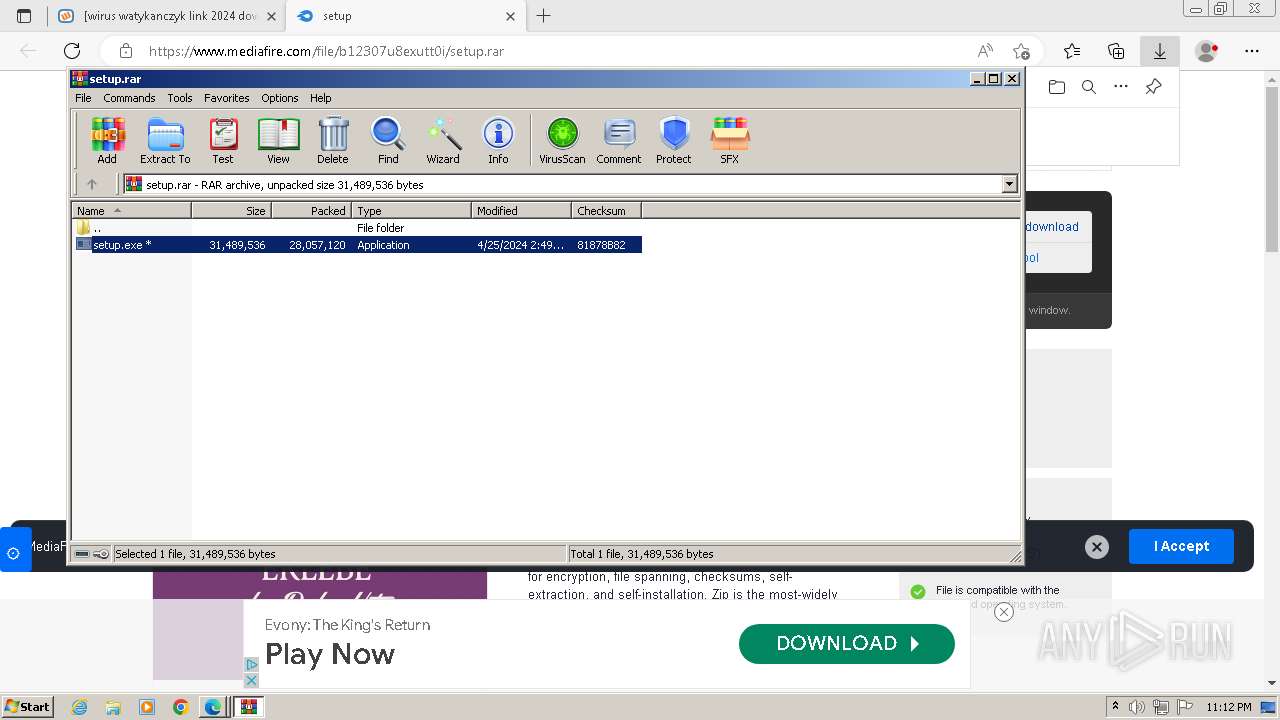Open Chrome from the taskbar
The width and height of the screenshot is (1280, 720).
(x=180, y=707)
